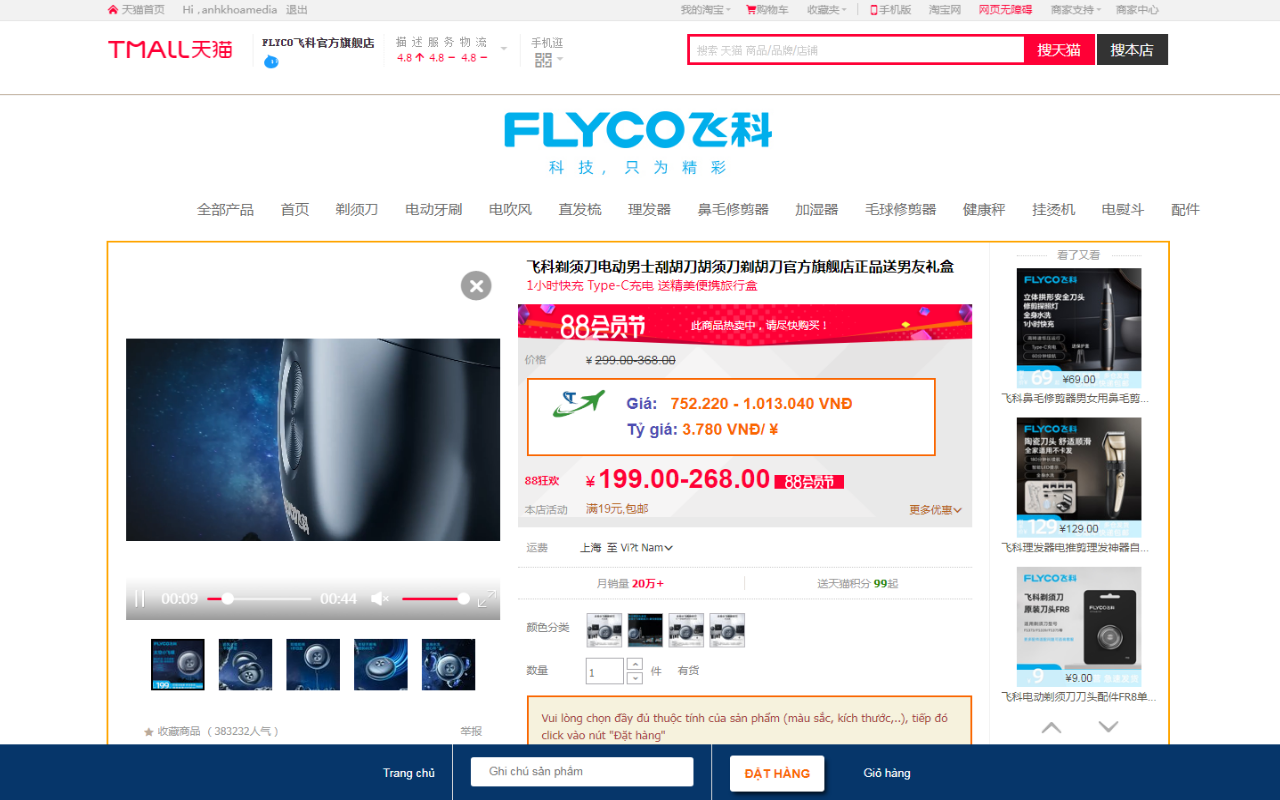Mute the video sound
This screenshot has height=800, width=1280.
click(380, 599)
